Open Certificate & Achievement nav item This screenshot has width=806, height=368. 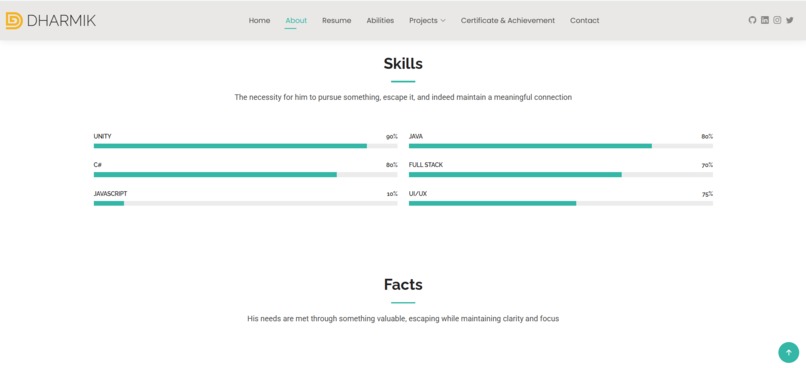(508, 21)
